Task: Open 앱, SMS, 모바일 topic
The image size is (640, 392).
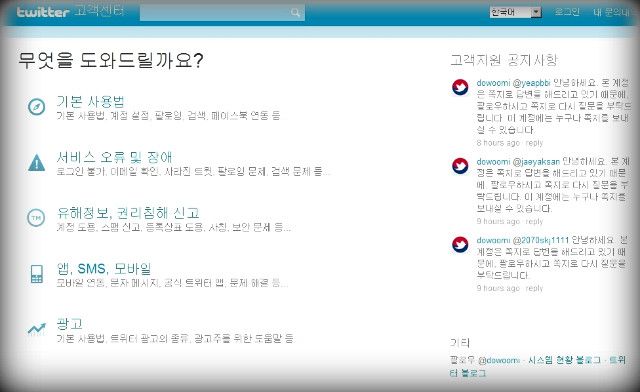Action: [104, 269]
